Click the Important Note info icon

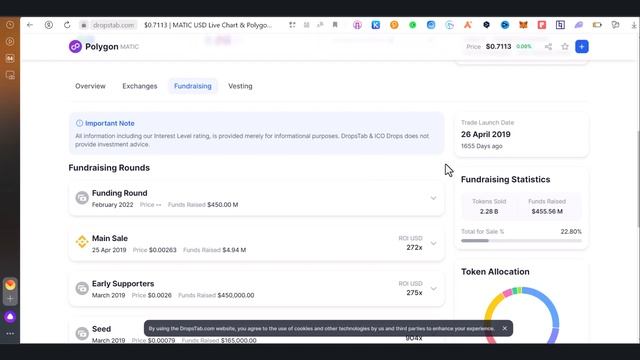coord(79,123)
